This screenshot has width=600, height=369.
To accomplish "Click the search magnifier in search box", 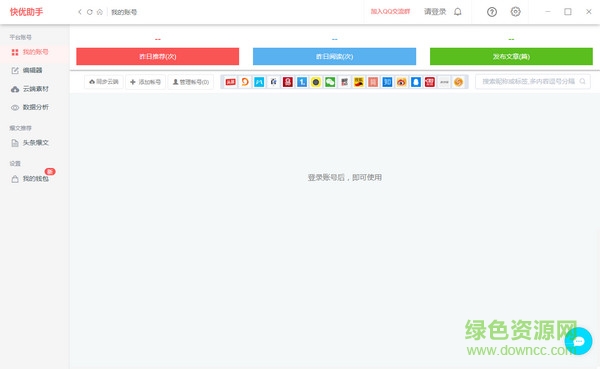I will coord(582,81).
